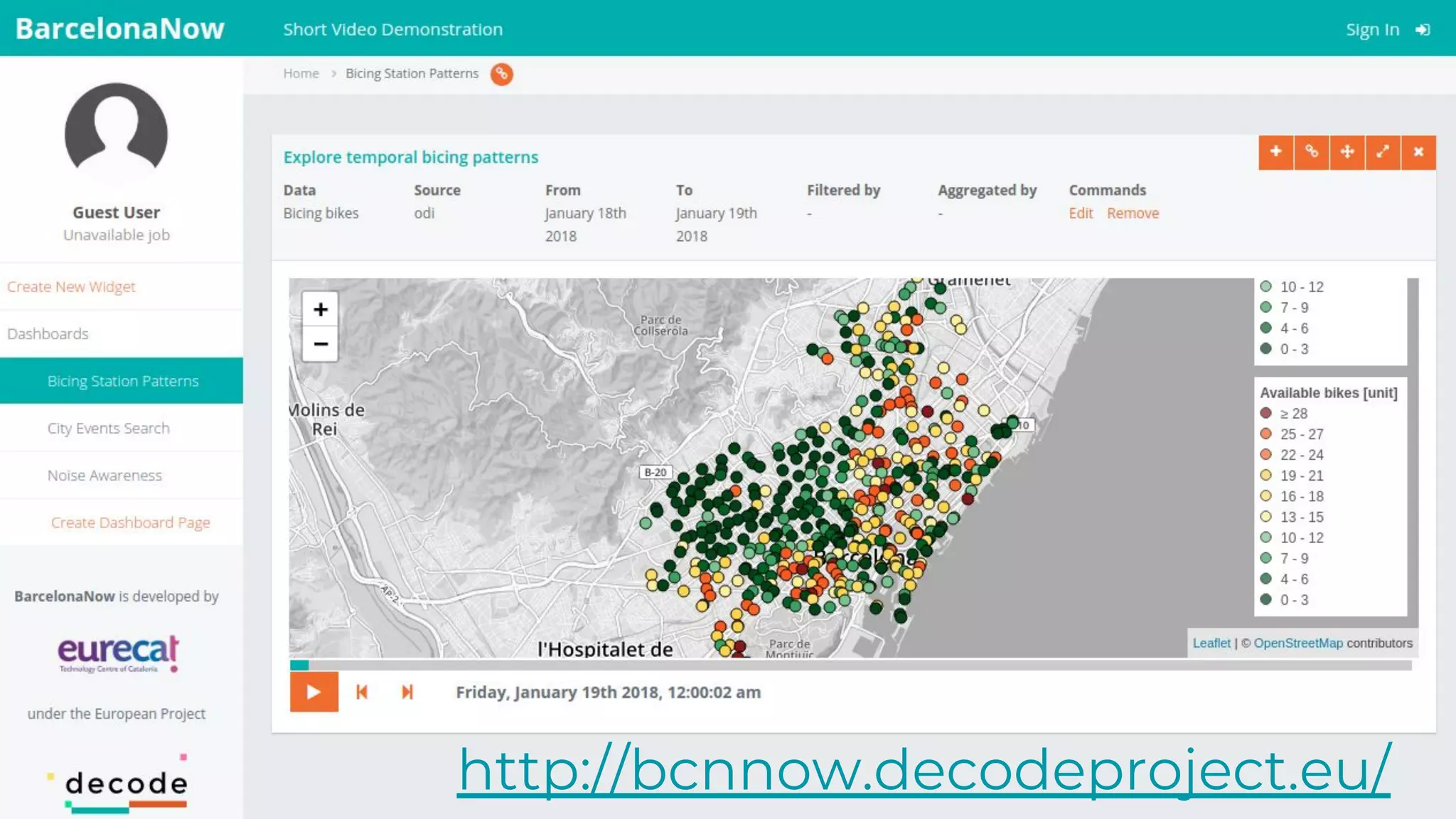Click the decode project logo
The image size is (1456, 819).
[x=119, y=783]
